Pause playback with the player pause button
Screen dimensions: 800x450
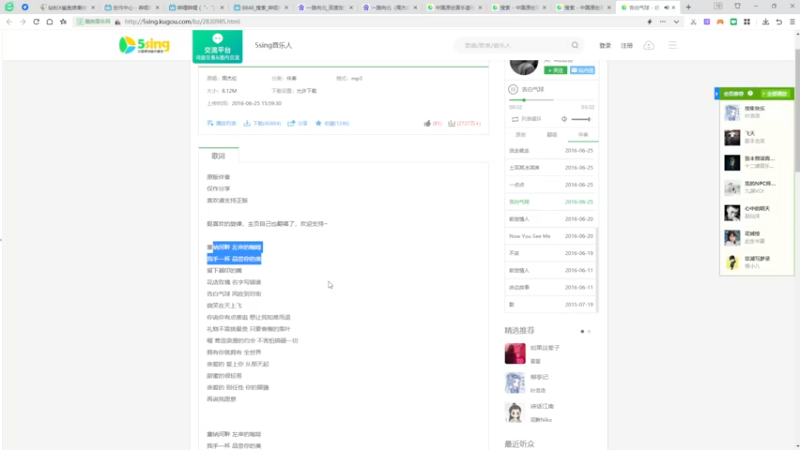(513, 89)
